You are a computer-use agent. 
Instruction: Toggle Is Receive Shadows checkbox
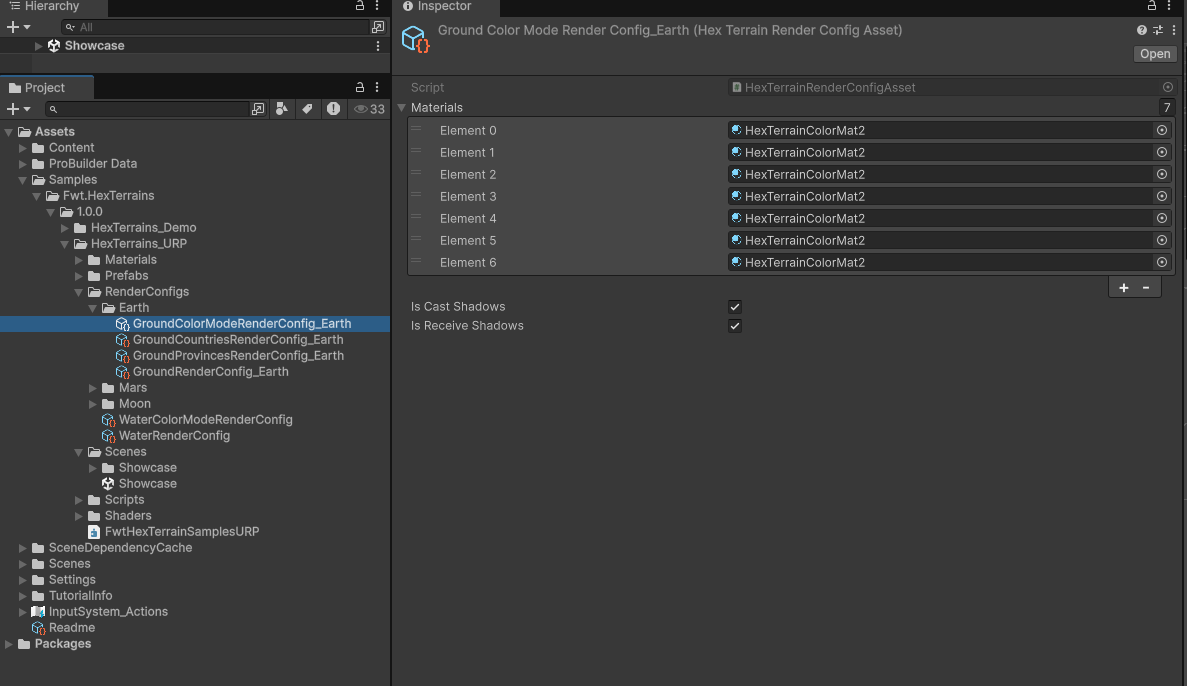pos(734,326)
